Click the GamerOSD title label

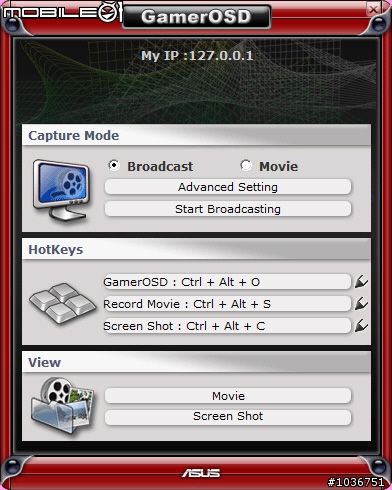click(196, 17)
